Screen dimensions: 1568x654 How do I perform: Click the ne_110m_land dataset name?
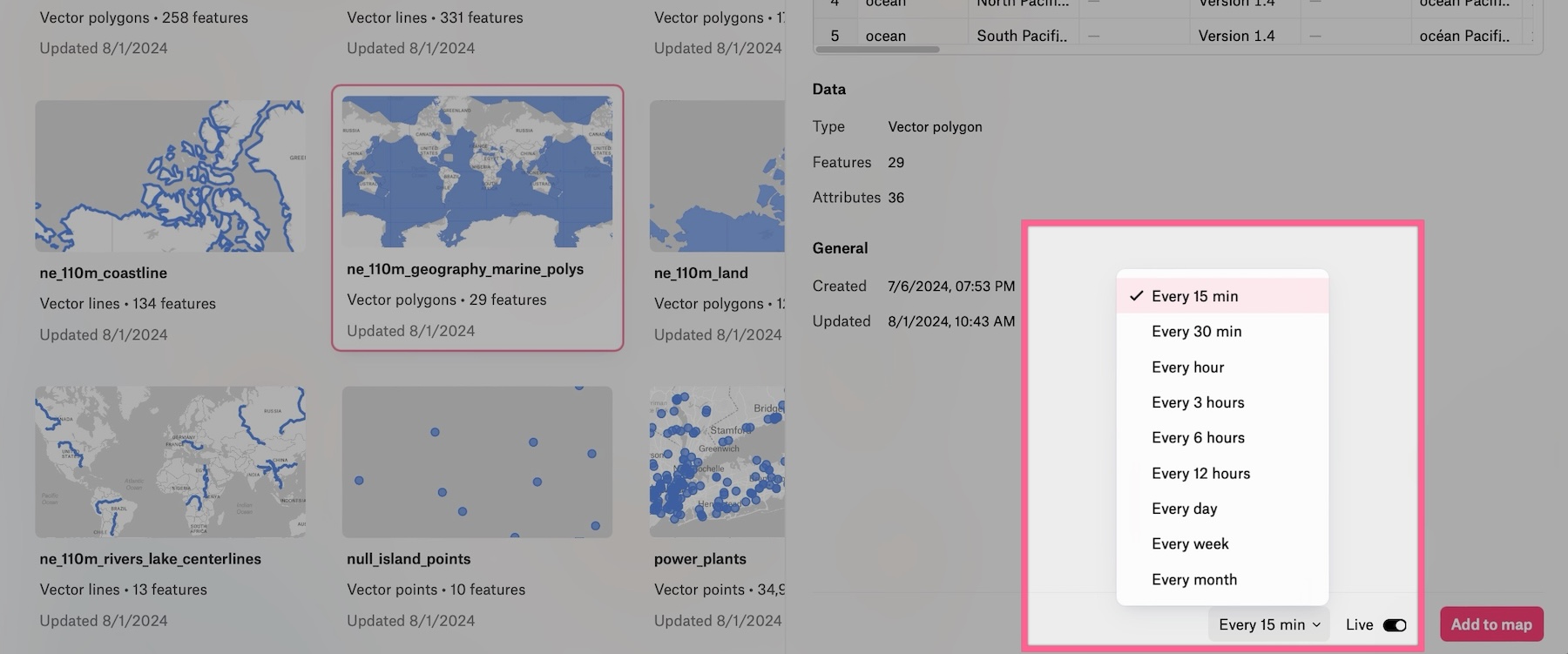click(701, 273)
